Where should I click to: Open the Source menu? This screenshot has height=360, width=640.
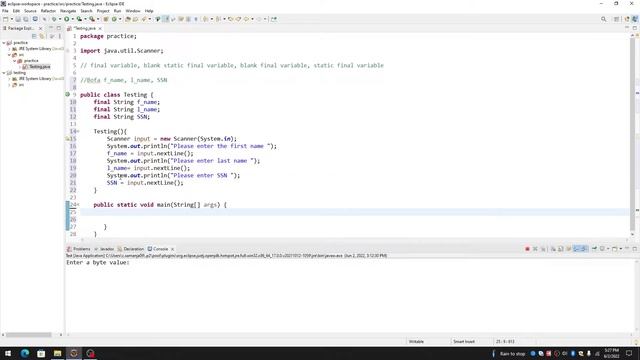point(30,11)
